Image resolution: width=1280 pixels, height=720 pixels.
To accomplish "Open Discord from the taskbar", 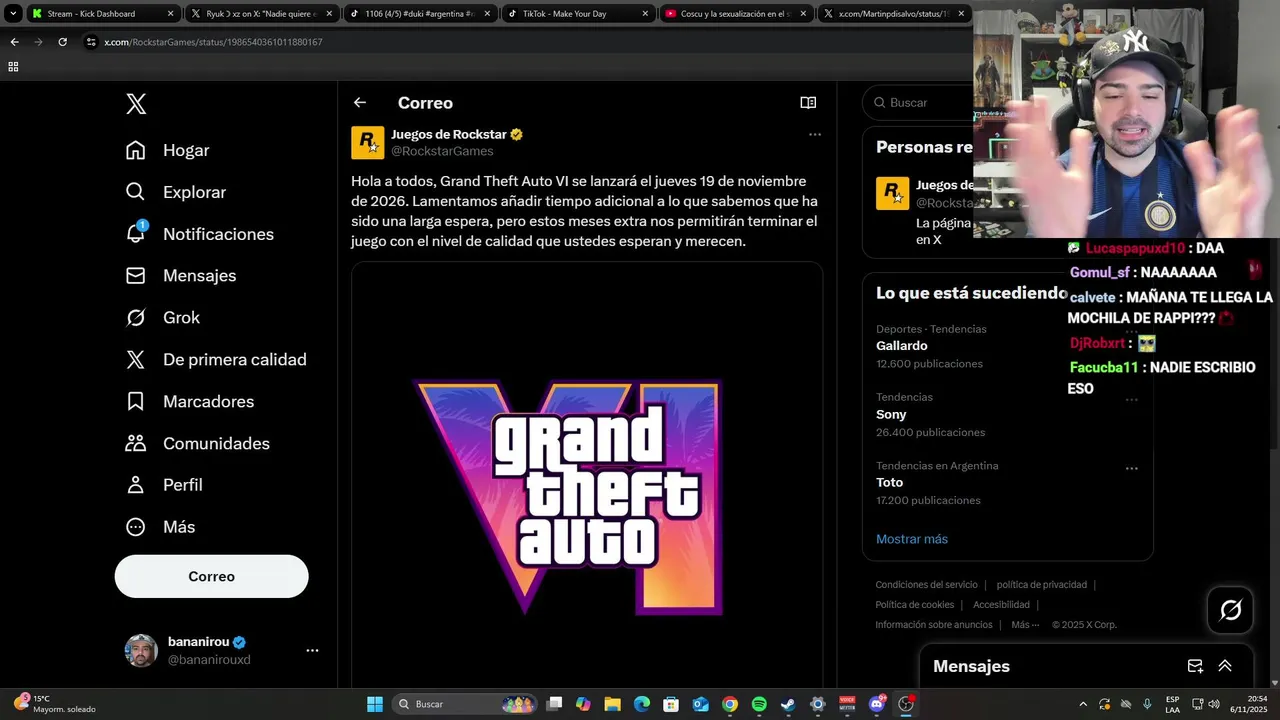I will click(x=877, y=704).
